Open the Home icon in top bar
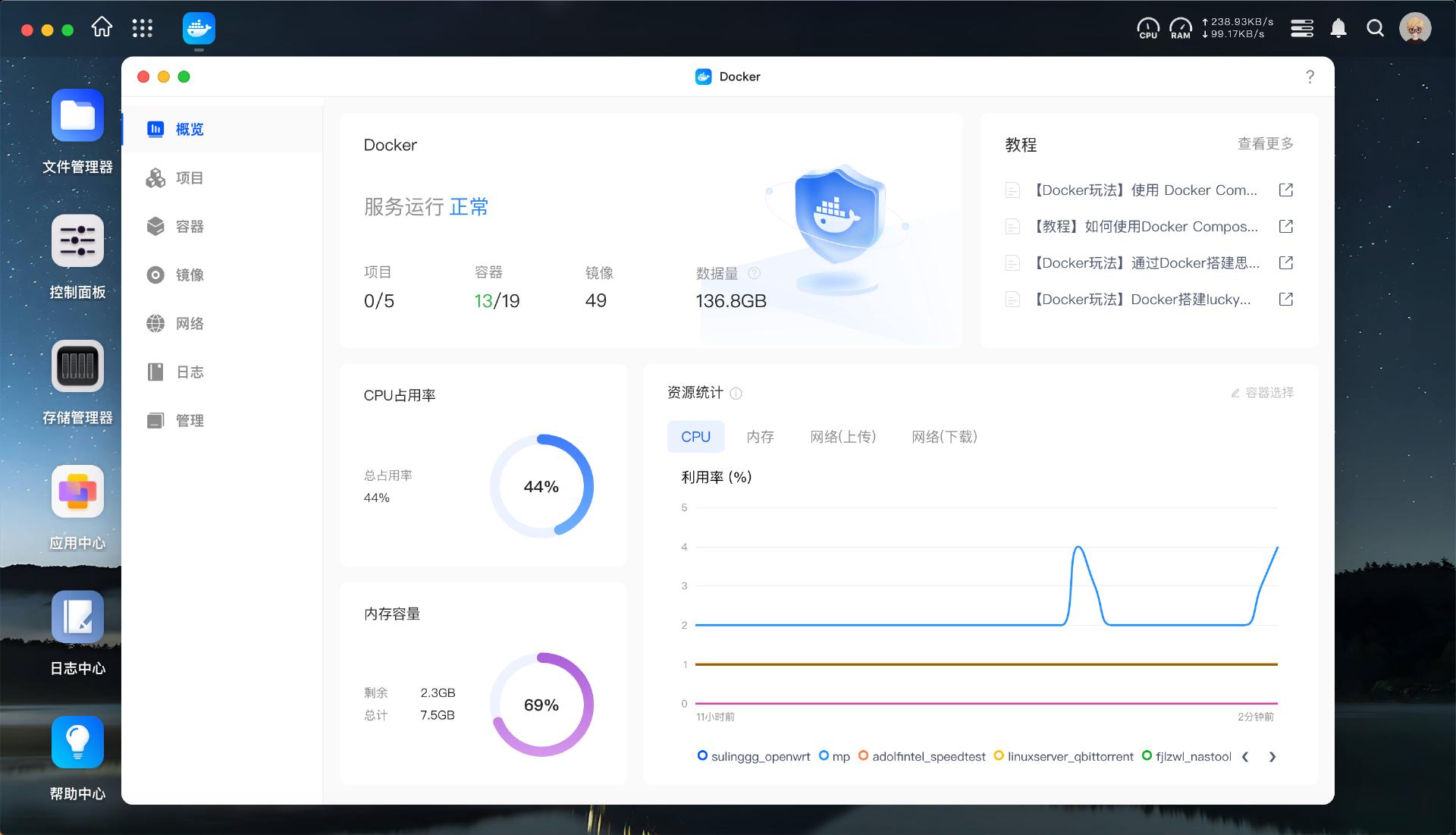The width and height of the screenshot is (1456, 835). point(102,28)
